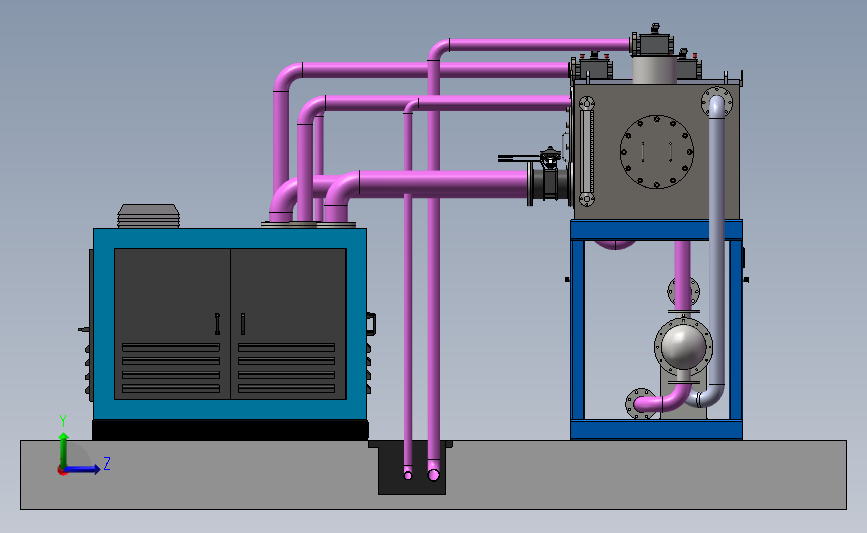Select the red origin ball of the triad
Image resolution: width=867 pixels, height=533 pixels.
point(62,471)
